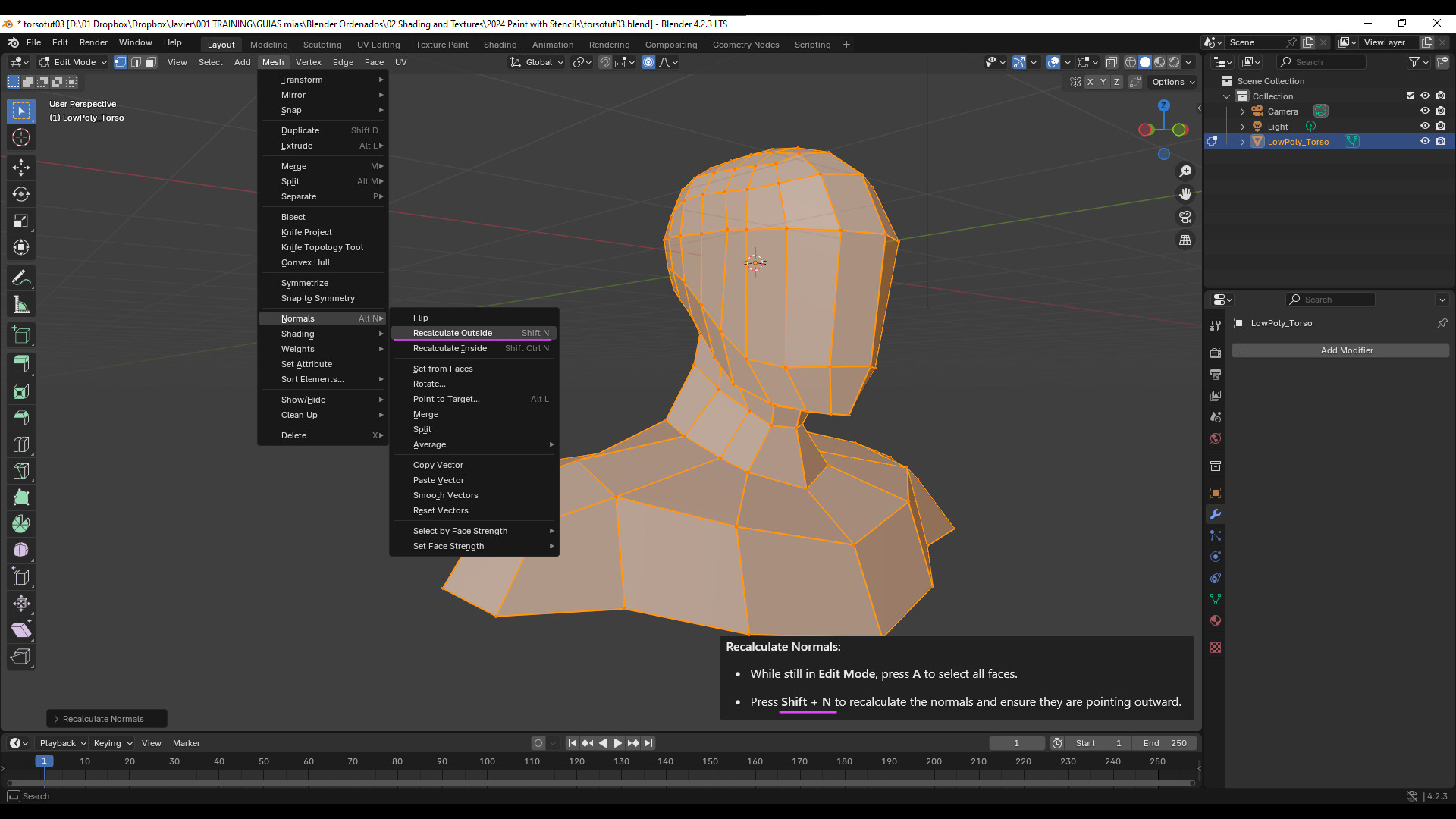Select the Transform tool
Screen dimensions: 1456x819
(21, 247)
